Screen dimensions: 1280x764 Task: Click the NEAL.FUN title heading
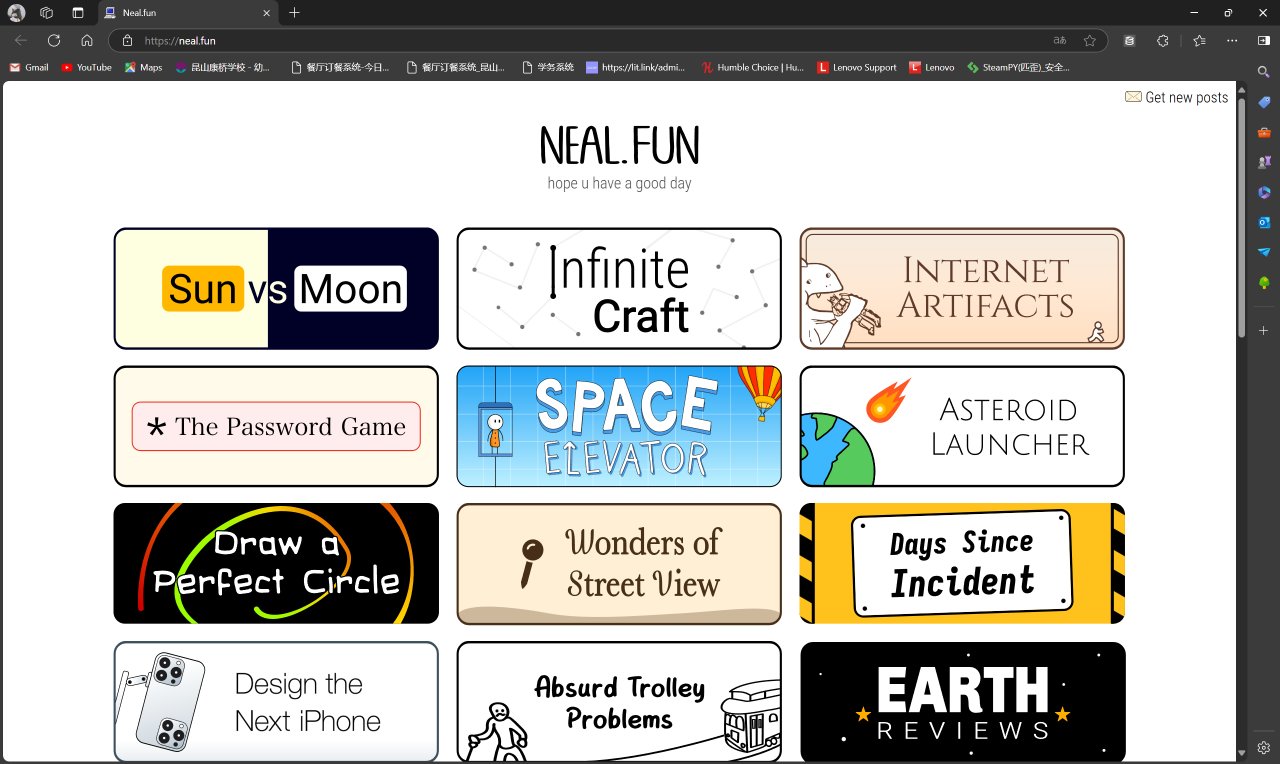click(x=619, y=146)
